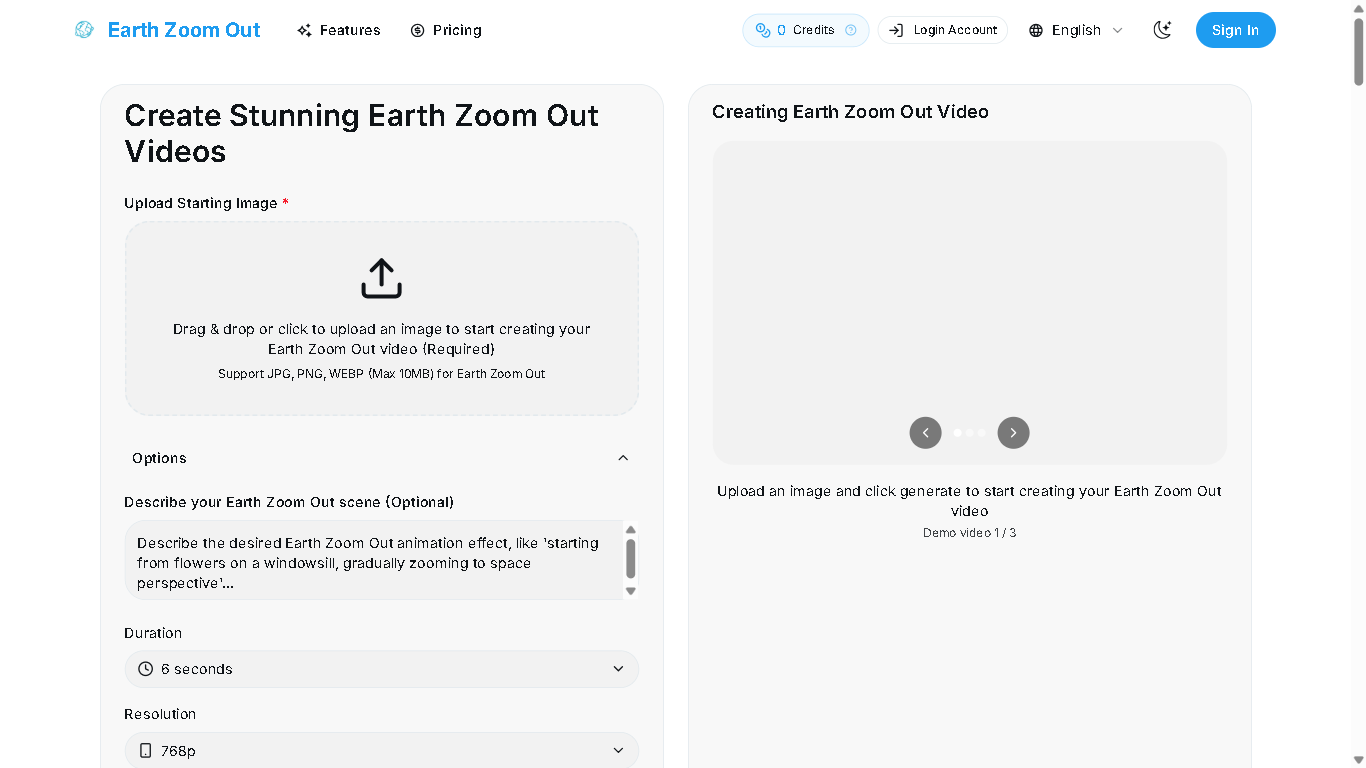Click the globe language icon
Screen dimensions: 1366x768
1036,30
